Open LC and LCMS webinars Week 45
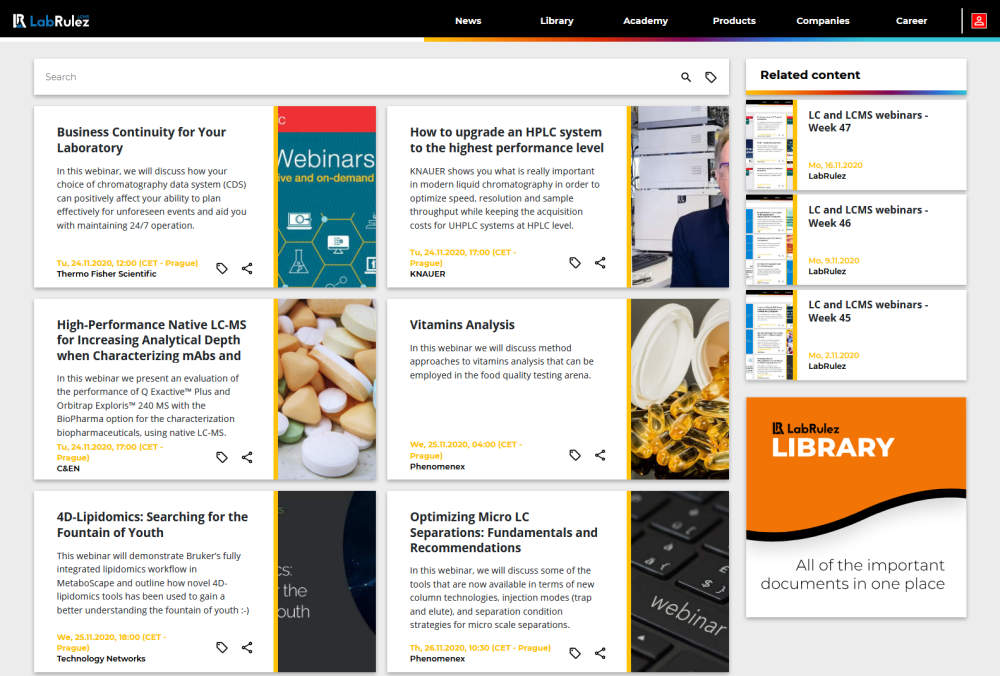 [868, 311]
